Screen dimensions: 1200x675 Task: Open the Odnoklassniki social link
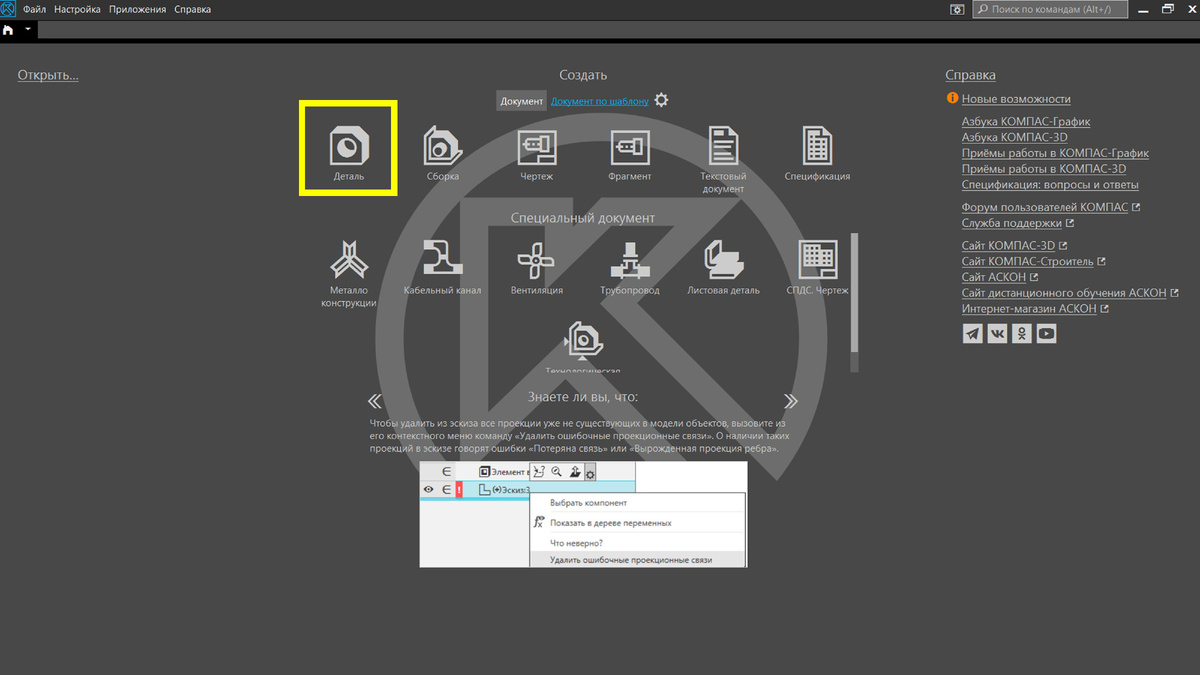click(1022, 334)
